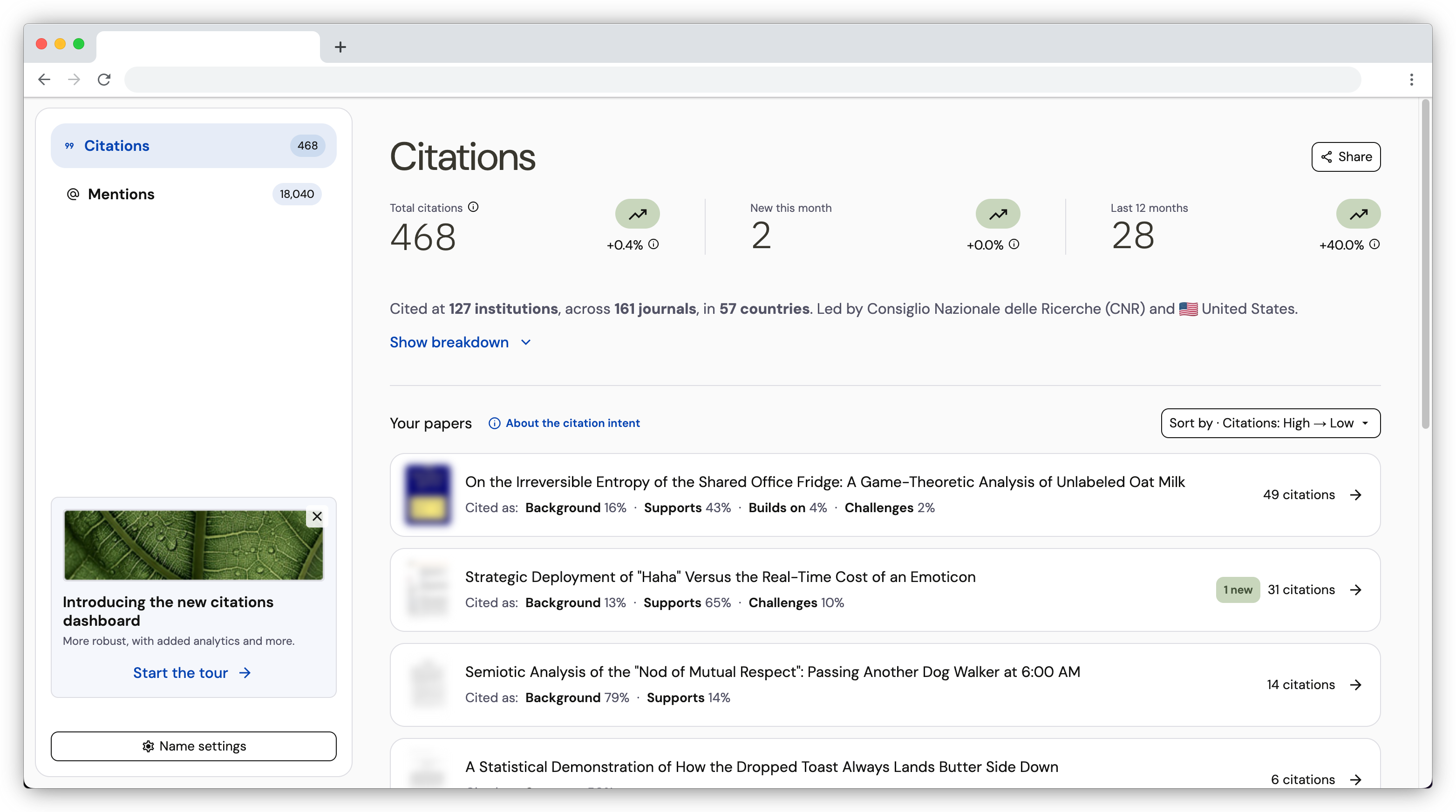This screenshot has height=812, width=1456.
Task: Open About the citation intent
Action: 564,423
